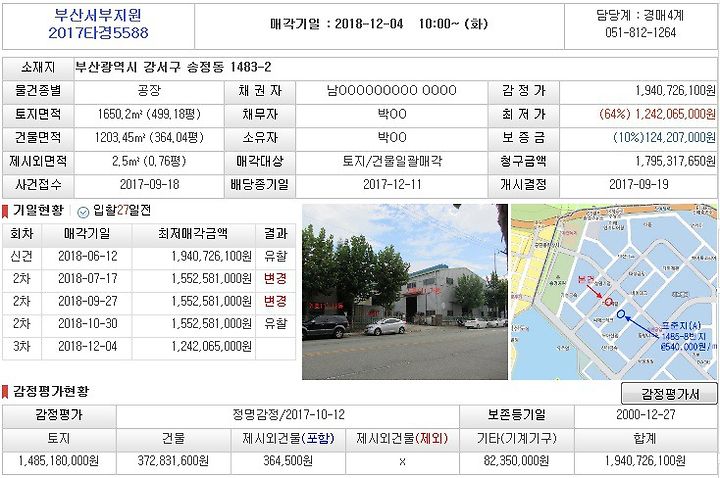Select the 신건 2018-06-12 schedule row date
The image size is (720, 478).
point(87,256)
